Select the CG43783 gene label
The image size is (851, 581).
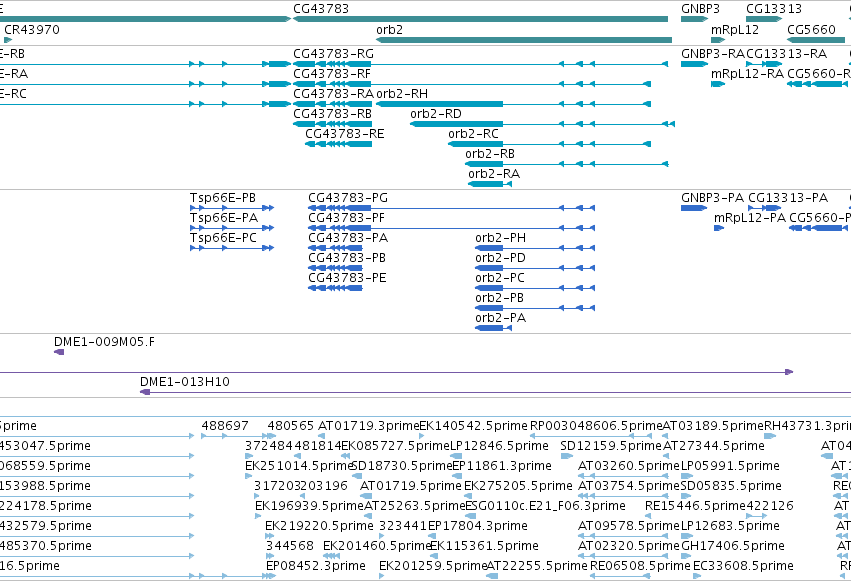(x=321, y=9)
